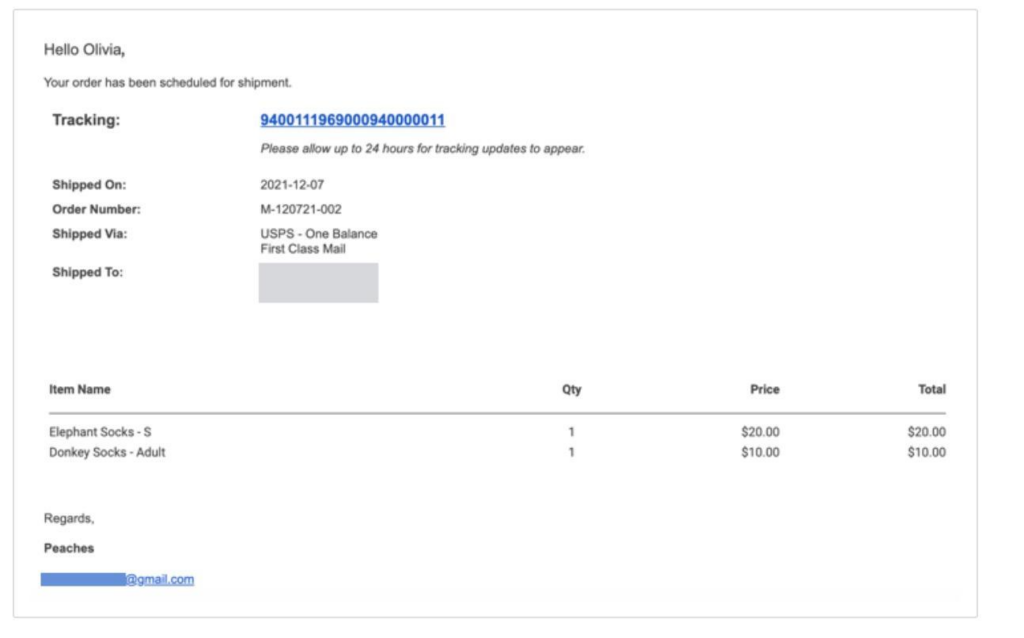Click the Qty column header
Viewport: 1024px width, 638px height.
tap(571, 389)
